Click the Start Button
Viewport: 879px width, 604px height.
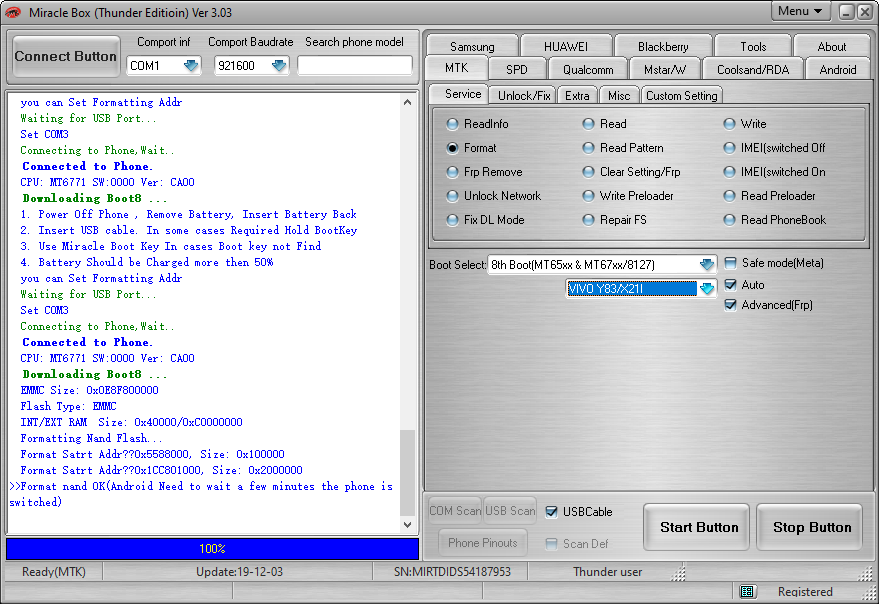point(698,527)
